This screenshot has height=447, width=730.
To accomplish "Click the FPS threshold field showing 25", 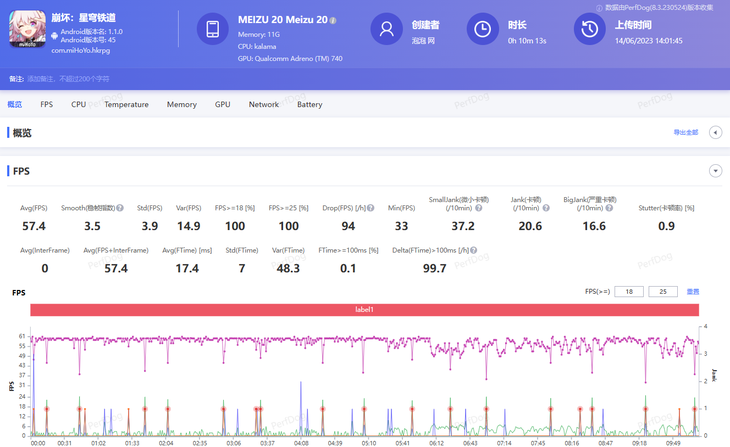I will click(663, 291).
